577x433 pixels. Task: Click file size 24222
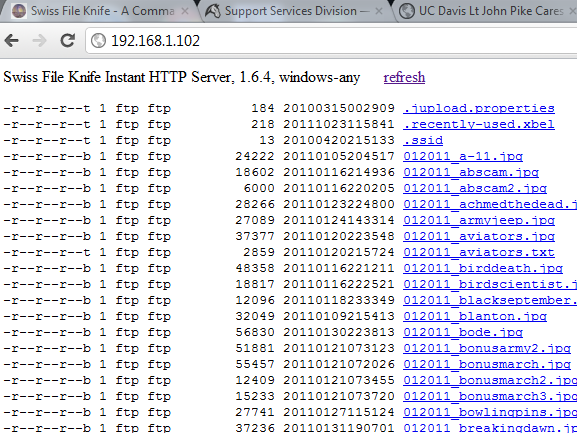tap(255, 156)
